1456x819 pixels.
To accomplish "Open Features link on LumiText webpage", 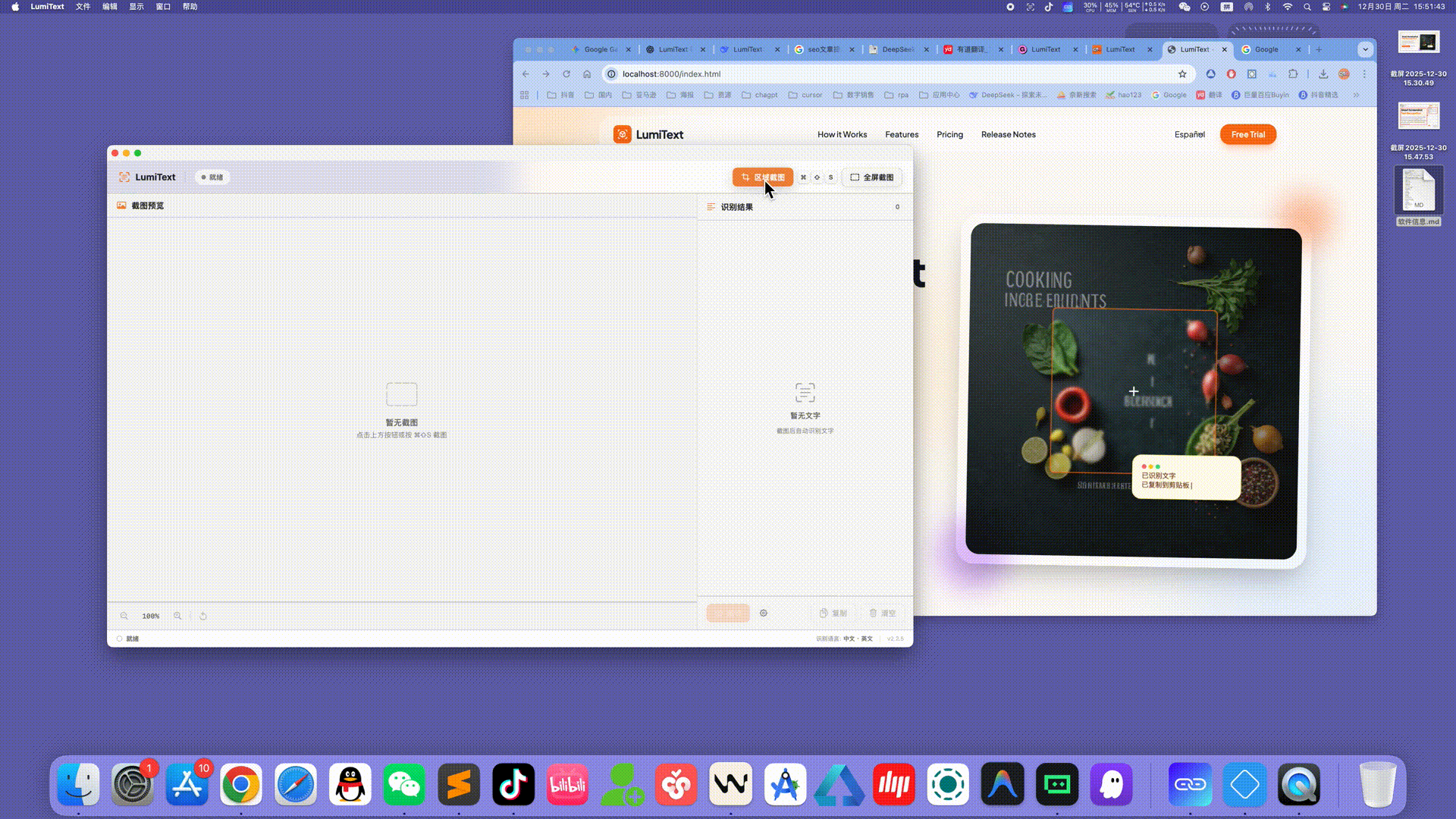I will 902,134.
